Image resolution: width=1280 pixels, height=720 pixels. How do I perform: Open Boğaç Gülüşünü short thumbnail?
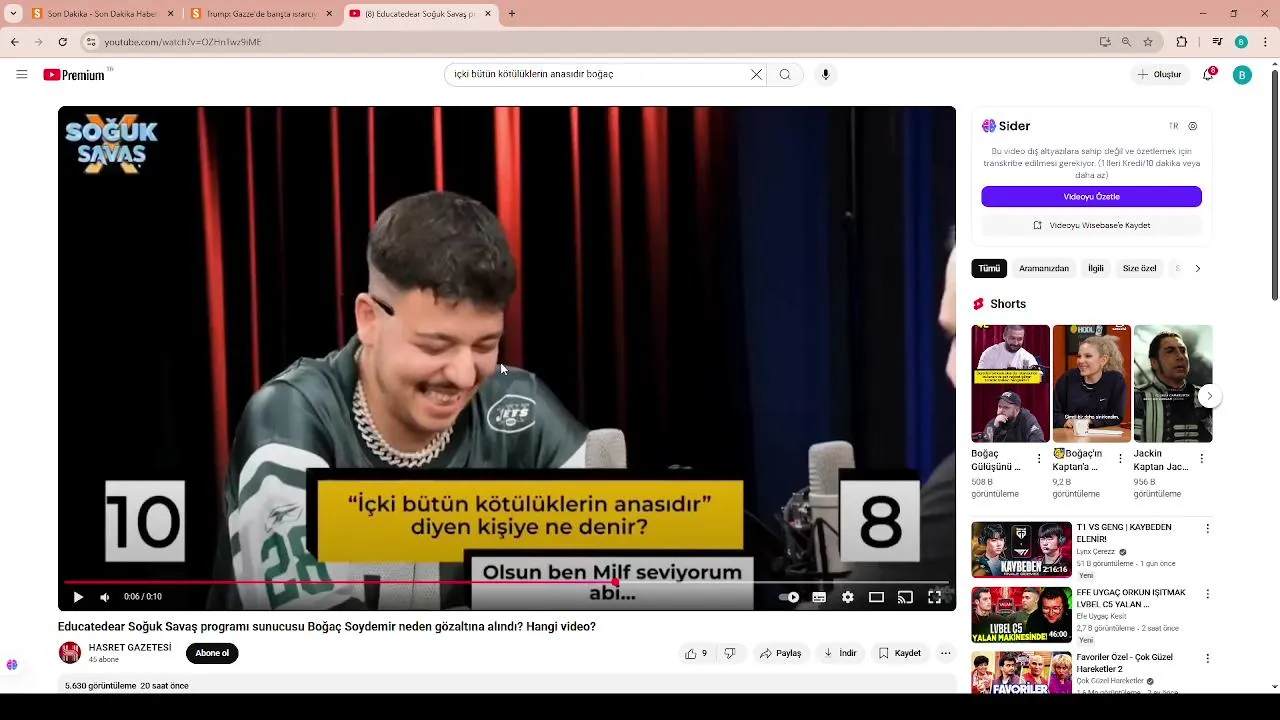[1010, 383]
